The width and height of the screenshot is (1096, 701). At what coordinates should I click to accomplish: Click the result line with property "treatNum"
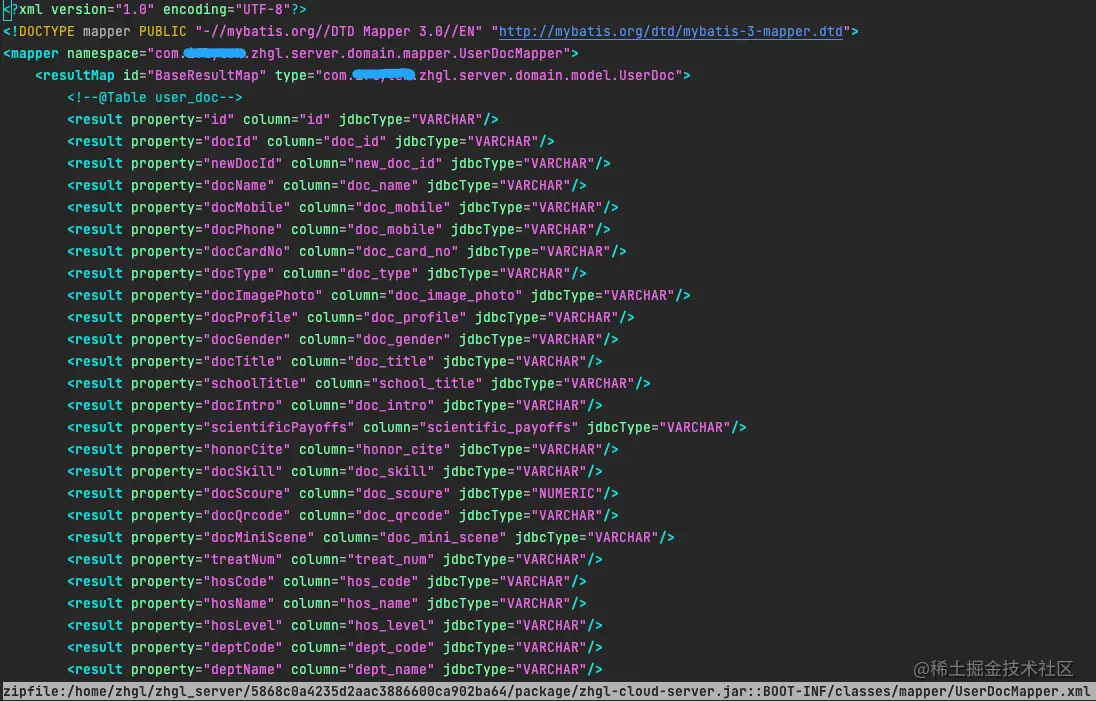tap(335, 560)
